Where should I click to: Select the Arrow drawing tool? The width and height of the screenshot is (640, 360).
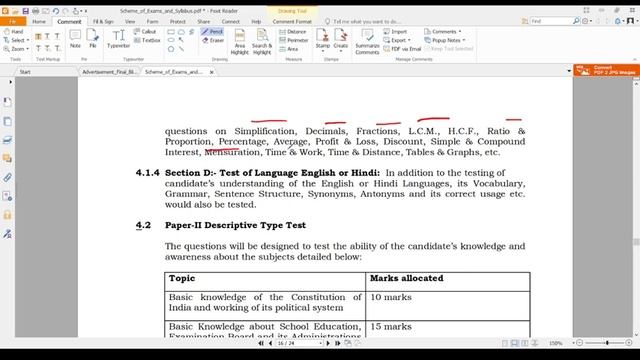pos(181,40)
